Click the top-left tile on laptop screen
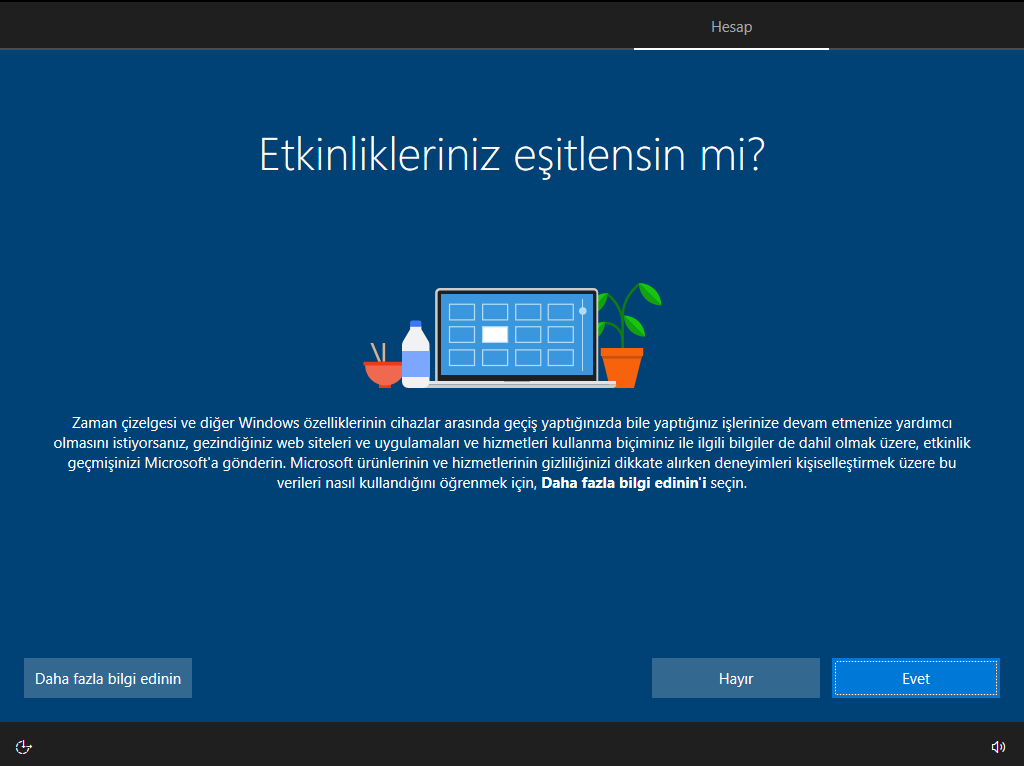 click(x=461, y=312)
